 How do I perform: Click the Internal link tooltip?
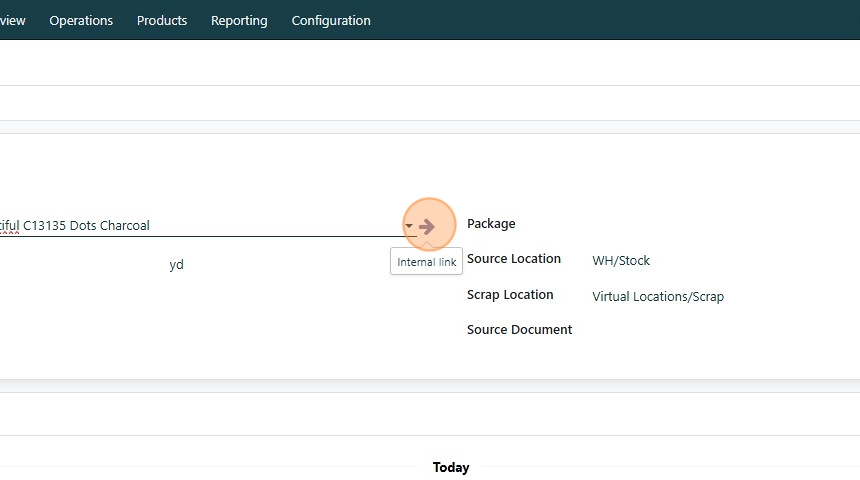click(x=427, y=262)
